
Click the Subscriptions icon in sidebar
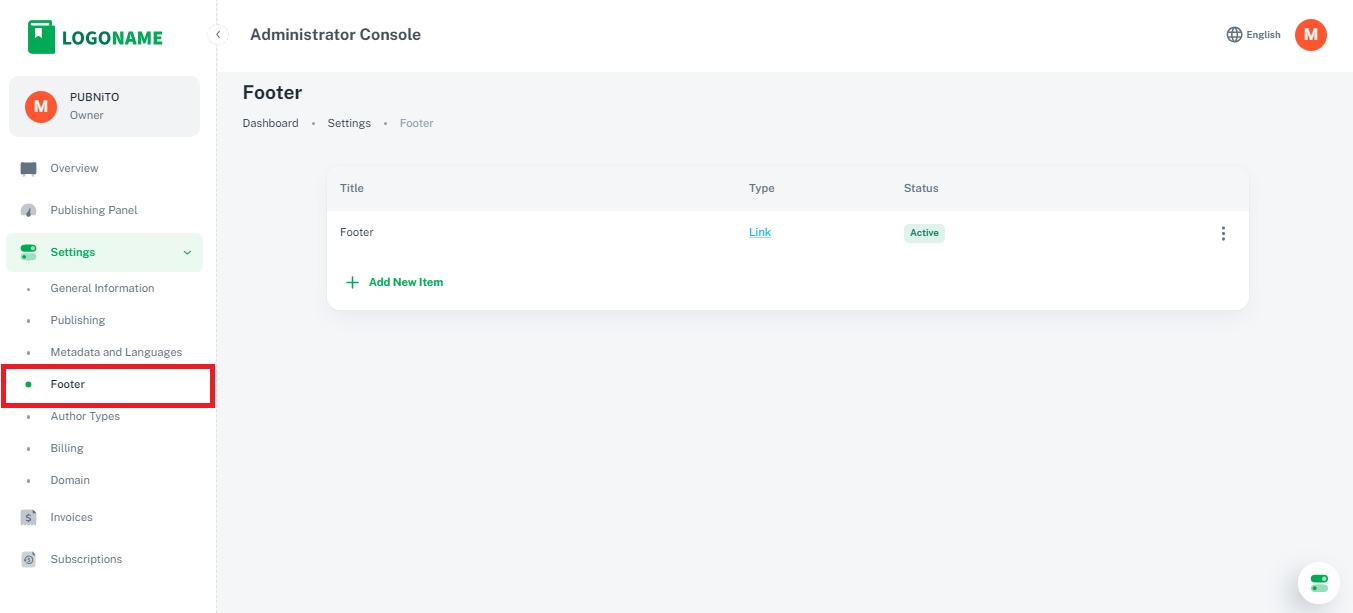pyautogui.click(x=29, y=560)
